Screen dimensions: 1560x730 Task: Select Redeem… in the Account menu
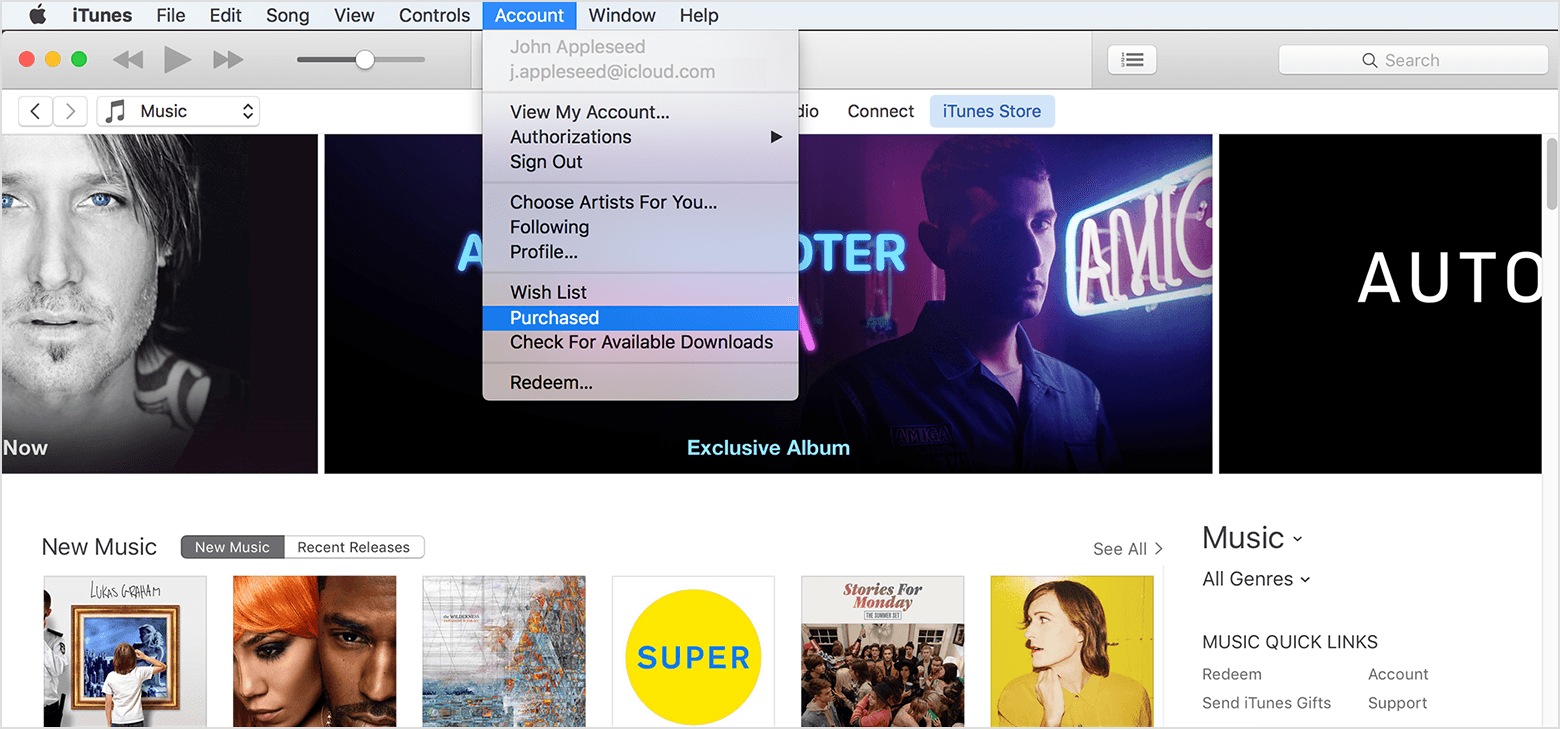click(551, 382)
